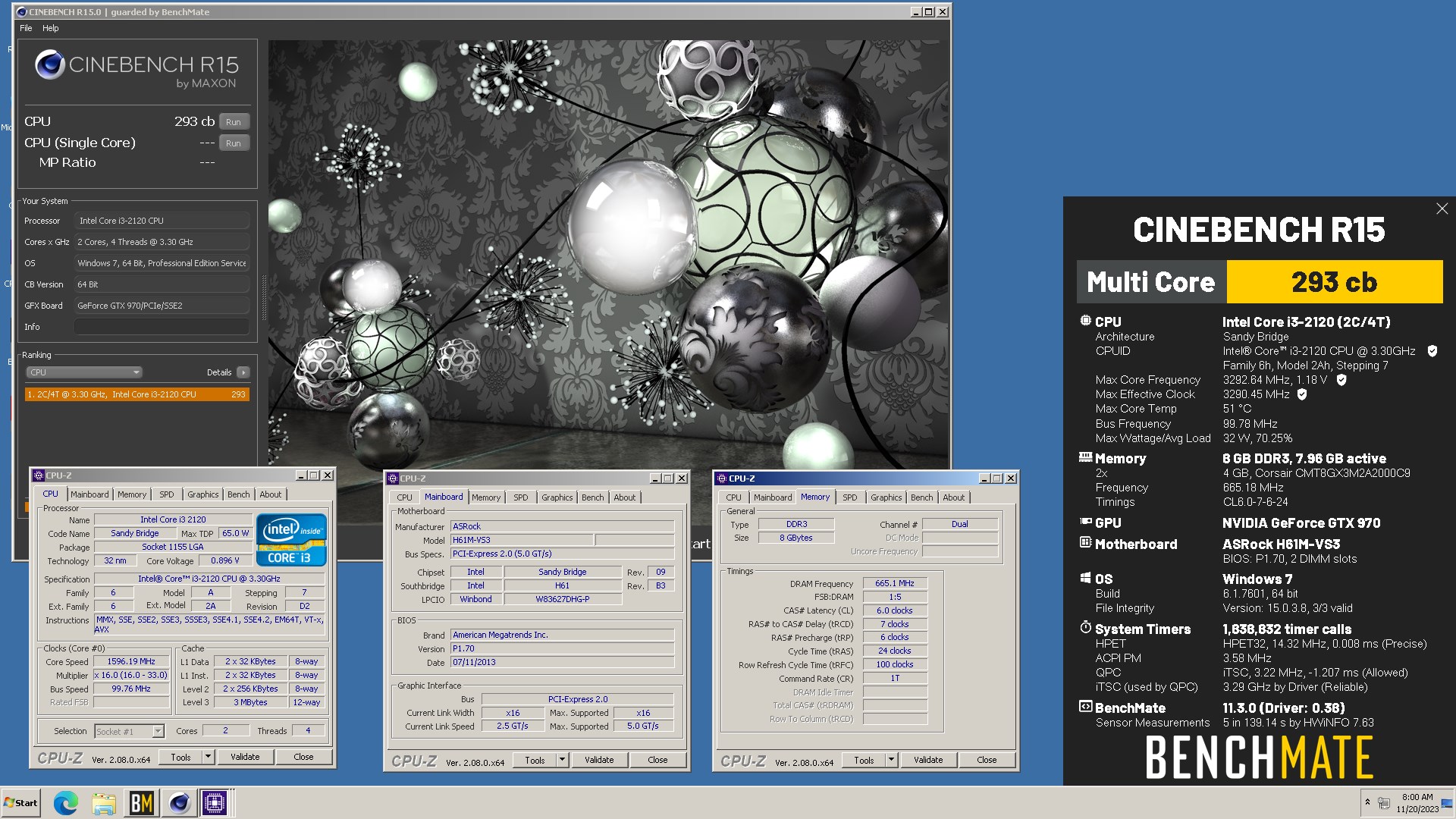
Task: Click the CPU-Z title icon in Memory window
Action: [721, 479]
